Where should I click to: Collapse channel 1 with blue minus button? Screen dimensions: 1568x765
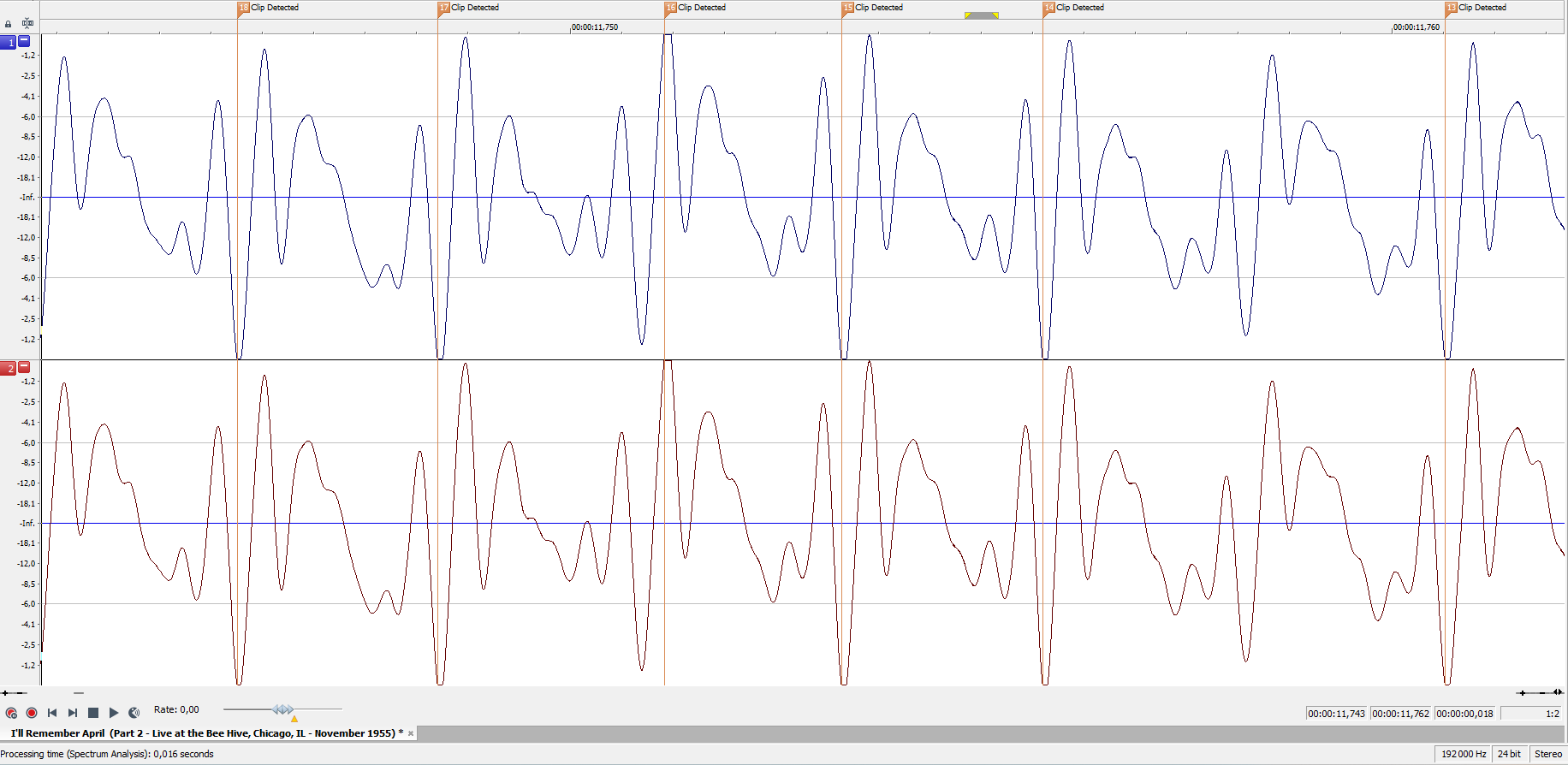point(24,41)
